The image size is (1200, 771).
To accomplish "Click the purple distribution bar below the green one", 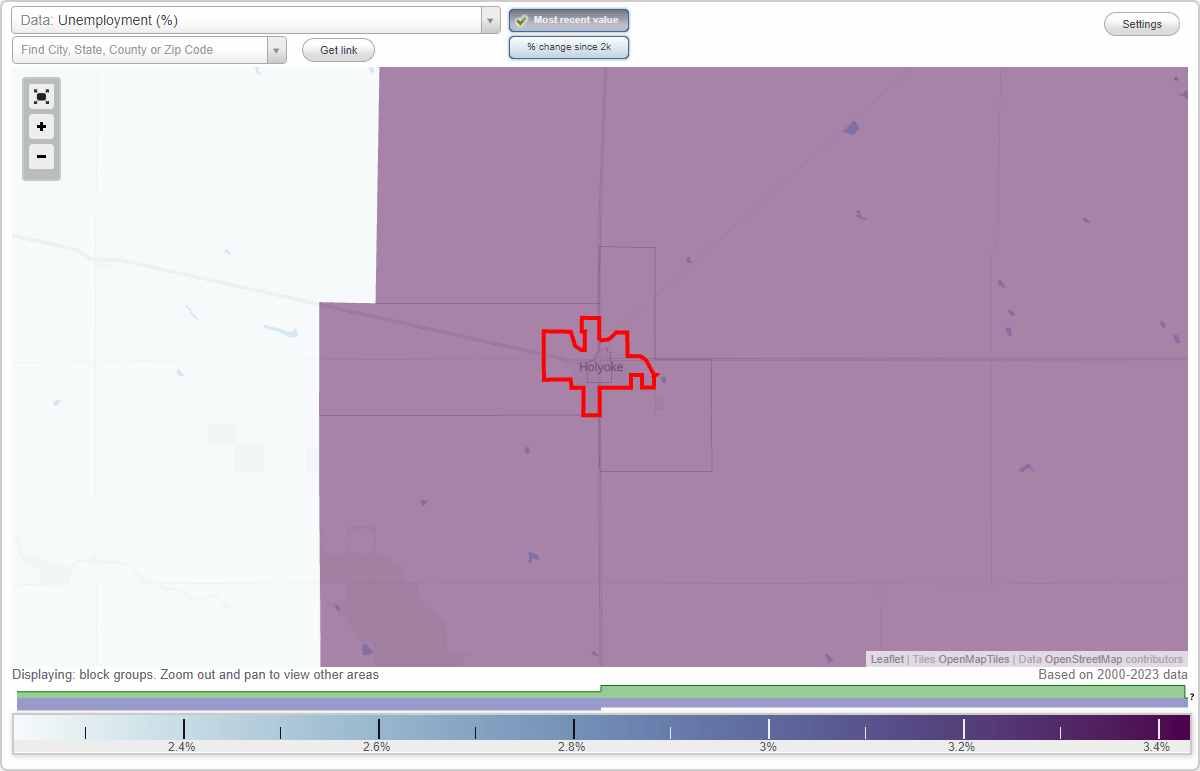I will pyautogui.click(x=601, y=703).
